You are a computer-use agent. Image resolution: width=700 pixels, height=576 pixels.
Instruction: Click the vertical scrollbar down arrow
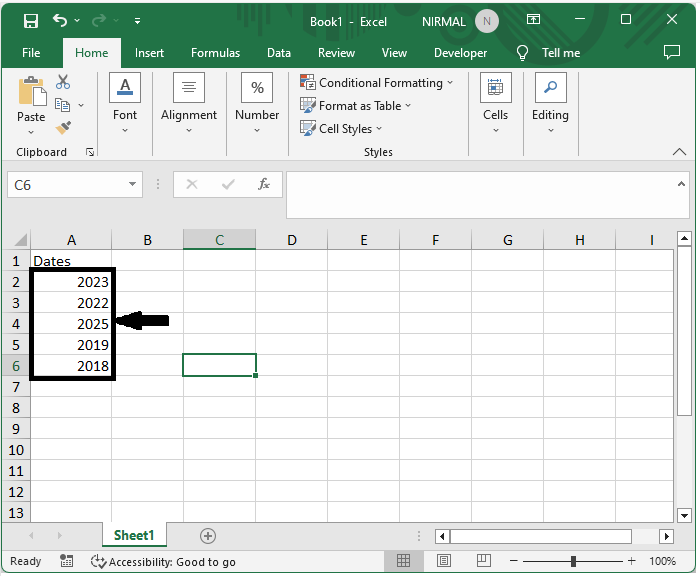click(x=684, y=515)
